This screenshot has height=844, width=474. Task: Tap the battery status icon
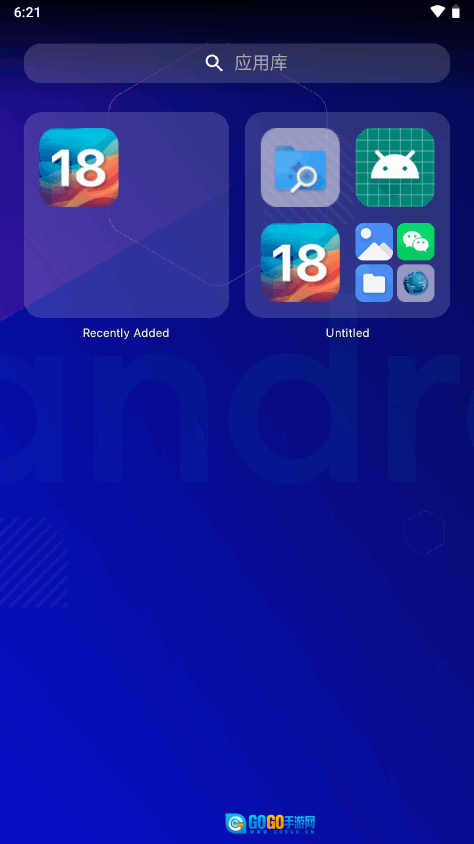click(x=456, y=11)
